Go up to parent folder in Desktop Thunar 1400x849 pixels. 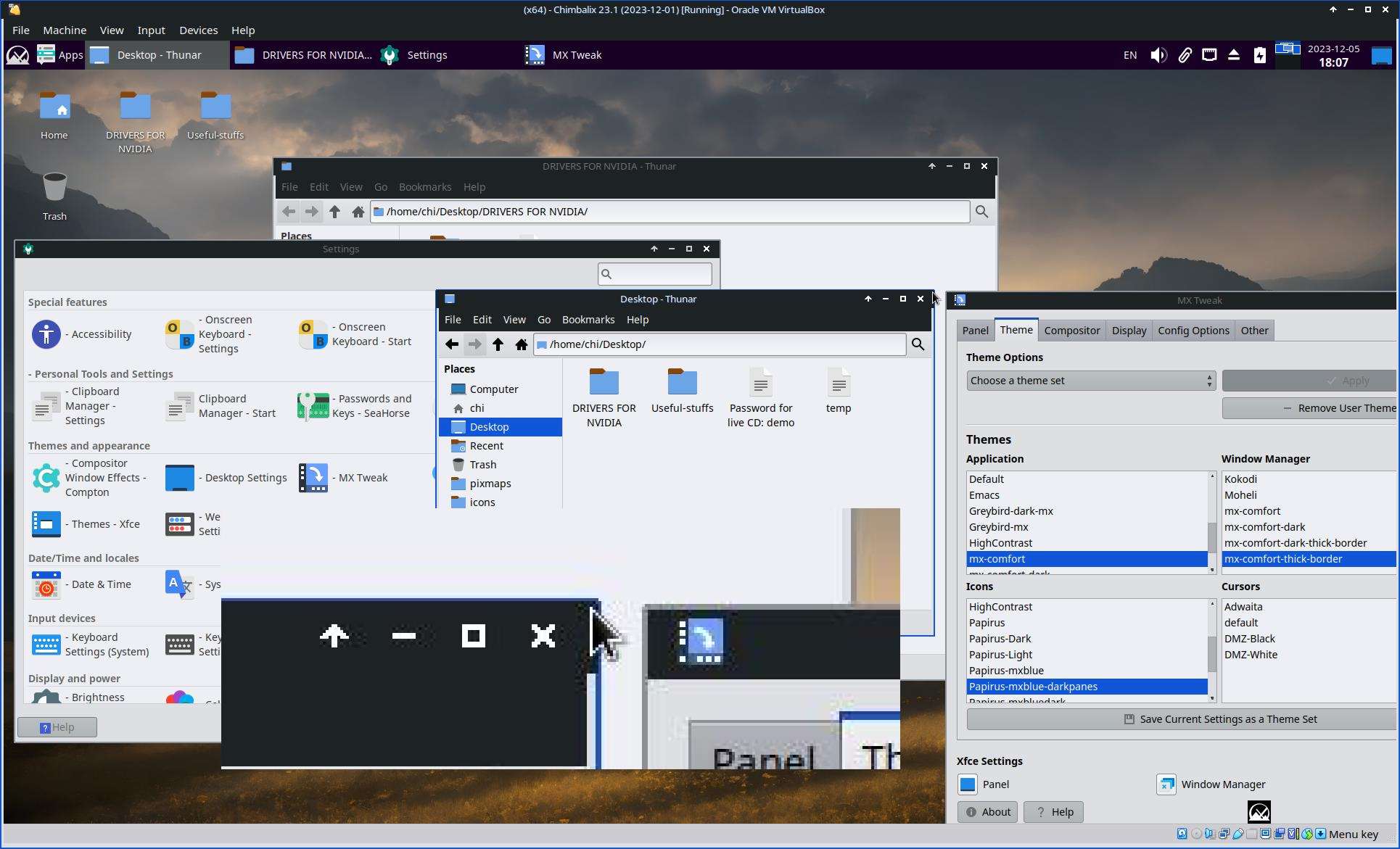498,344
